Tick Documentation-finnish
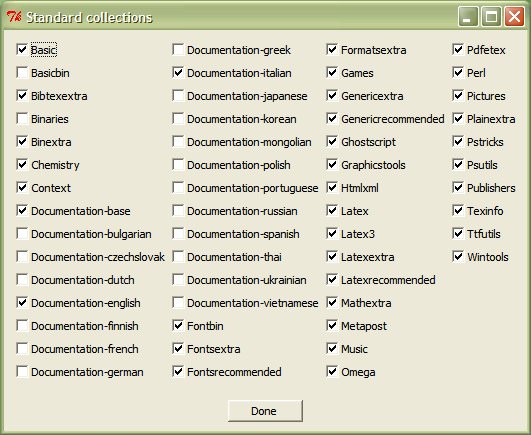This screenshot has width=531, height=435. click(22, 326)
